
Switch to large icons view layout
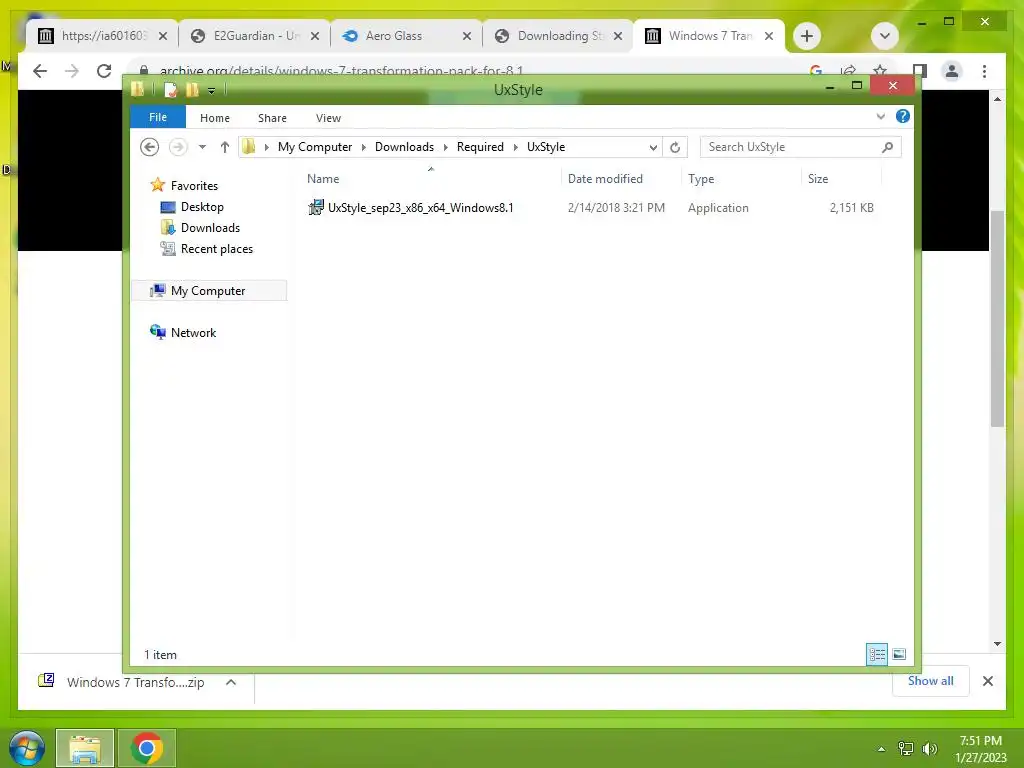pyautogui.click(x=899, y=654)
